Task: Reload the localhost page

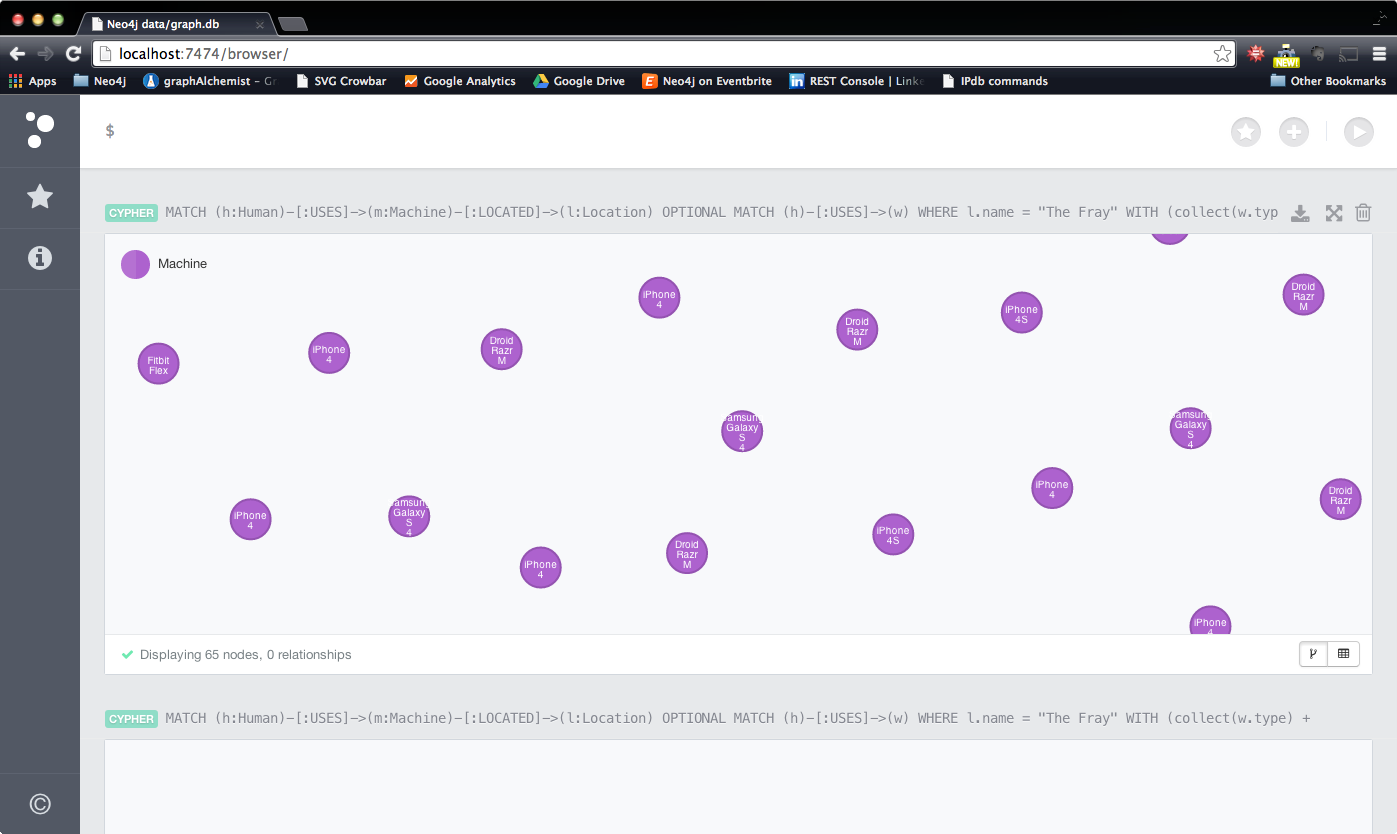Action: tap(73, 54)
